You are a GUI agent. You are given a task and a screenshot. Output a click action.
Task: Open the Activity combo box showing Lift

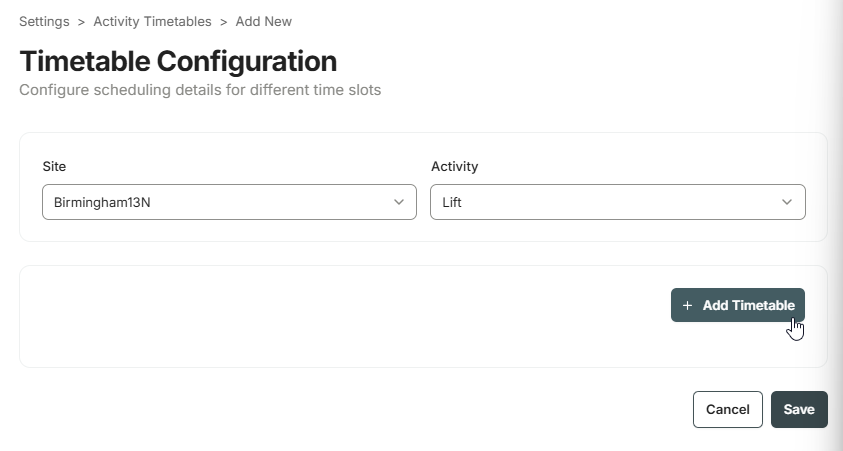click(618, 202)
